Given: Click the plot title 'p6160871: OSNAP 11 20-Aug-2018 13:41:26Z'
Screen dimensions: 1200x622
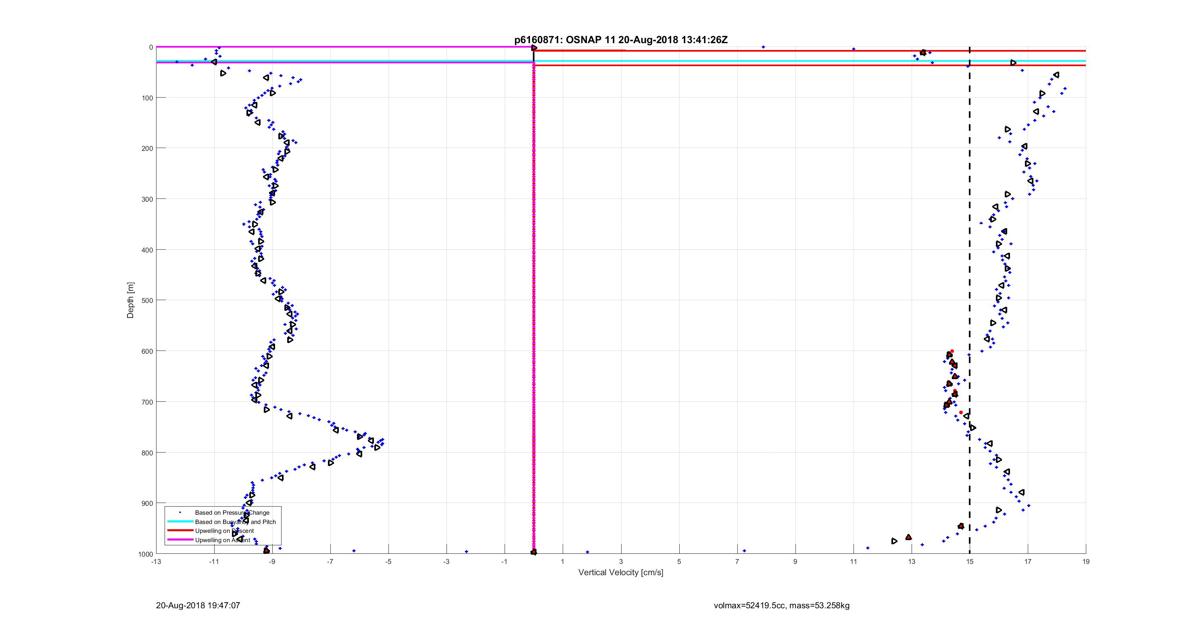Looking at the screenshot, I should click(x=621, y=40).
